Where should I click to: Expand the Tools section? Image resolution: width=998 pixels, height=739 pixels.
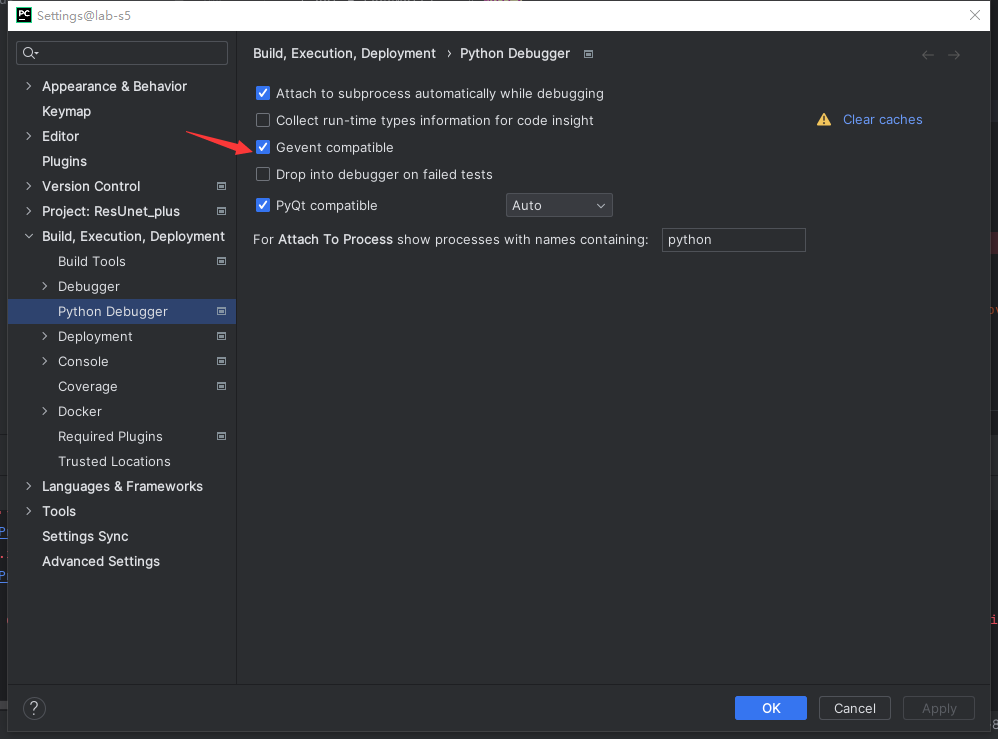(x=29, y=511)
